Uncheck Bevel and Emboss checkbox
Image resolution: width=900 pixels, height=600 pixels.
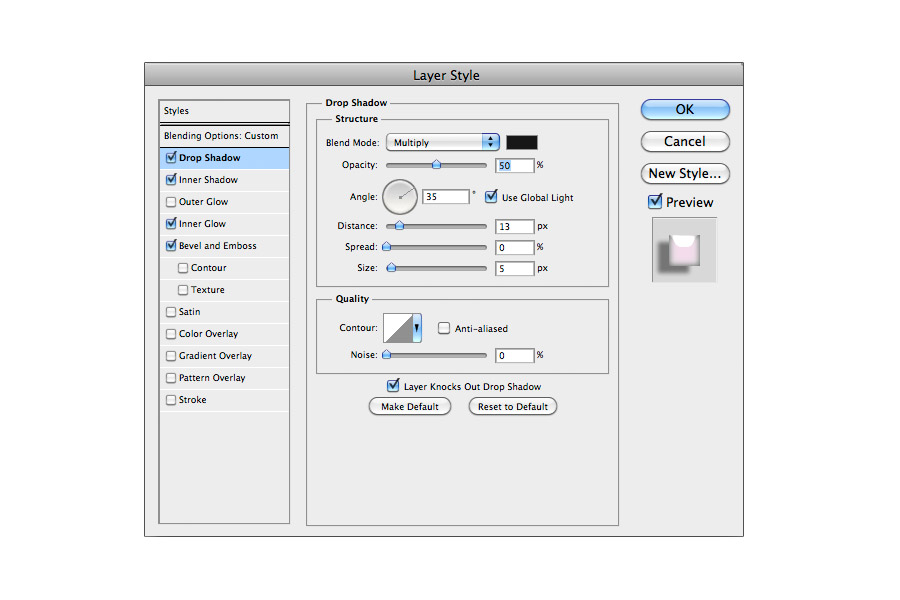(171, 245)
